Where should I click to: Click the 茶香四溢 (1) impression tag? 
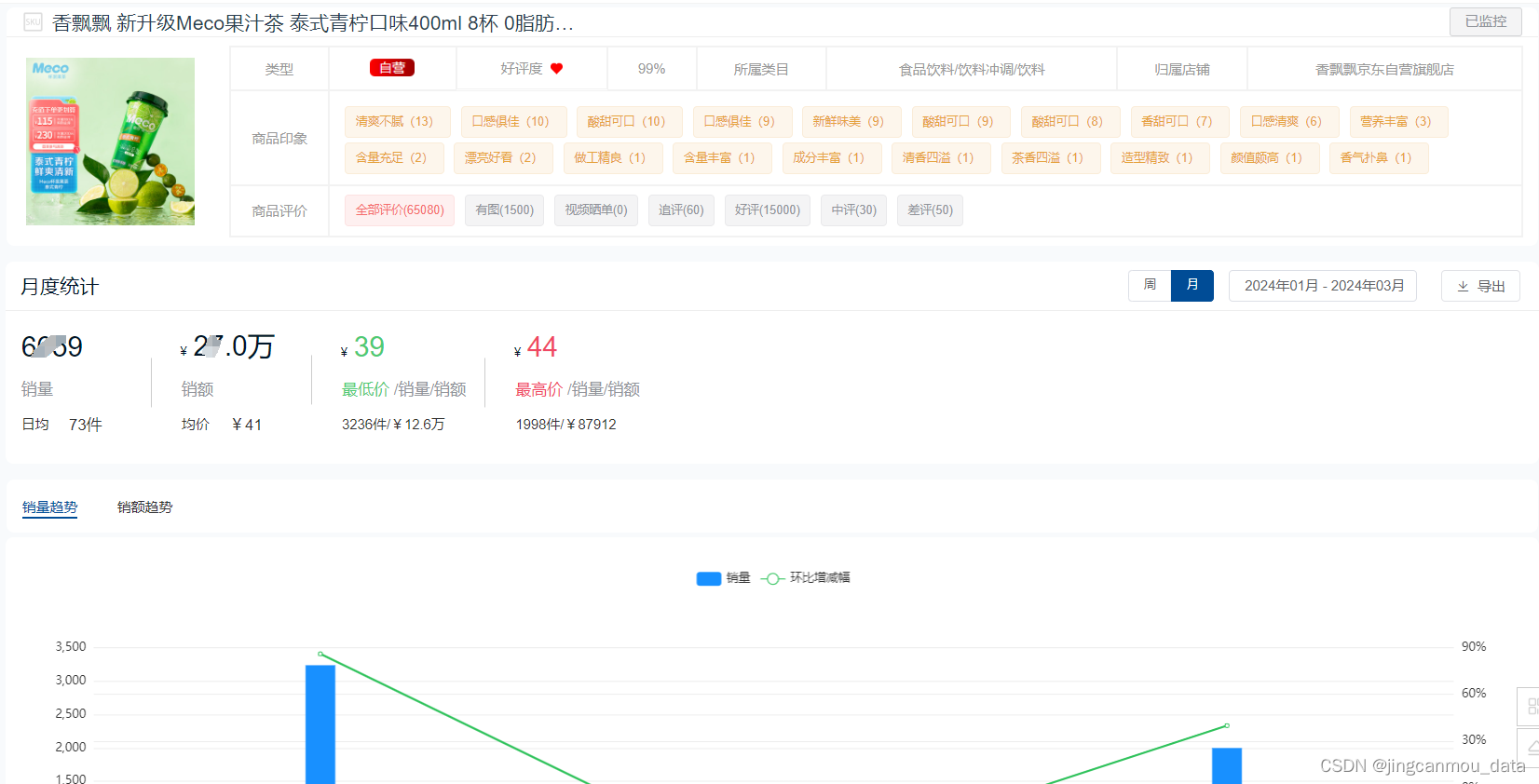(x=1051, y=158)
